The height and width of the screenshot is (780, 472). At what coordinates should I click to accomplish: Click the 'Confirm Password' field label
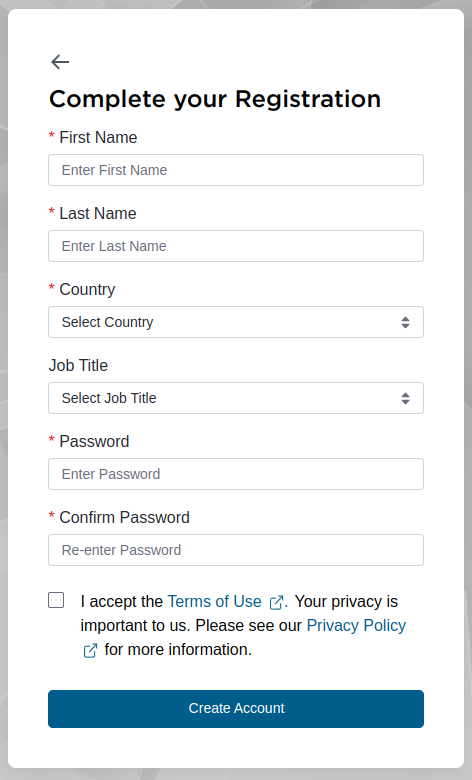tap(124, 517)
